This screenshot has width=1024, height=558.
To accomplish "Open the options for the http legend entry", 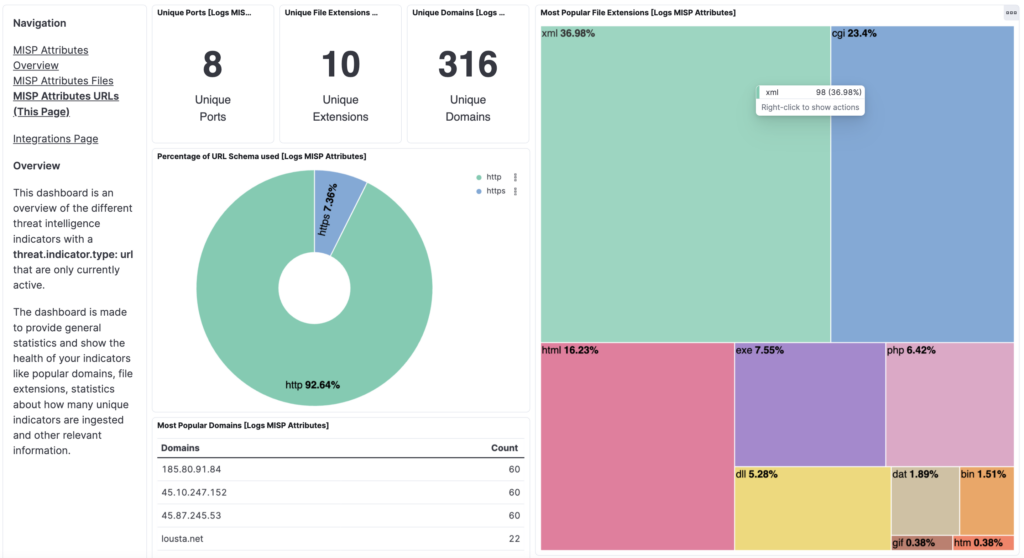I will (515, 177).
